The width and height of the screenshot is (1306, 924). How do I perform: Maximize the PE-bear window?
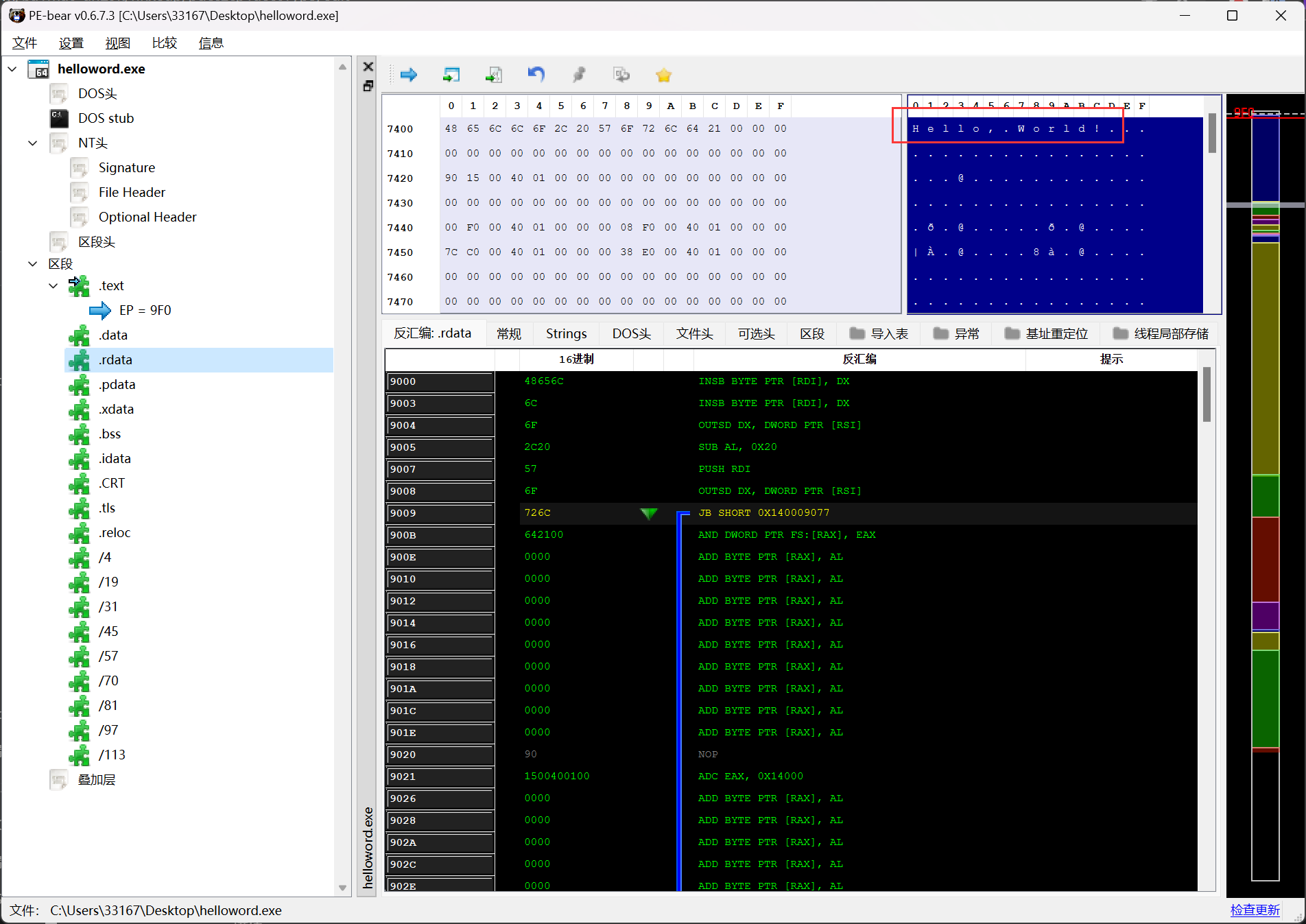pos(1232,15)
